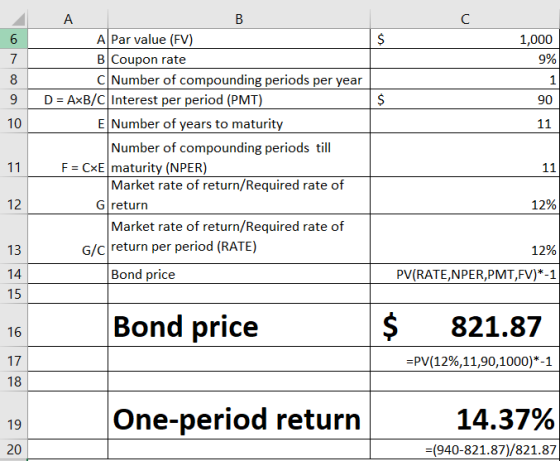The height and width of the screenshot is (461, 560).
Task: Select row 7 header
Action: pyautogui.click(x=14, y=59)
